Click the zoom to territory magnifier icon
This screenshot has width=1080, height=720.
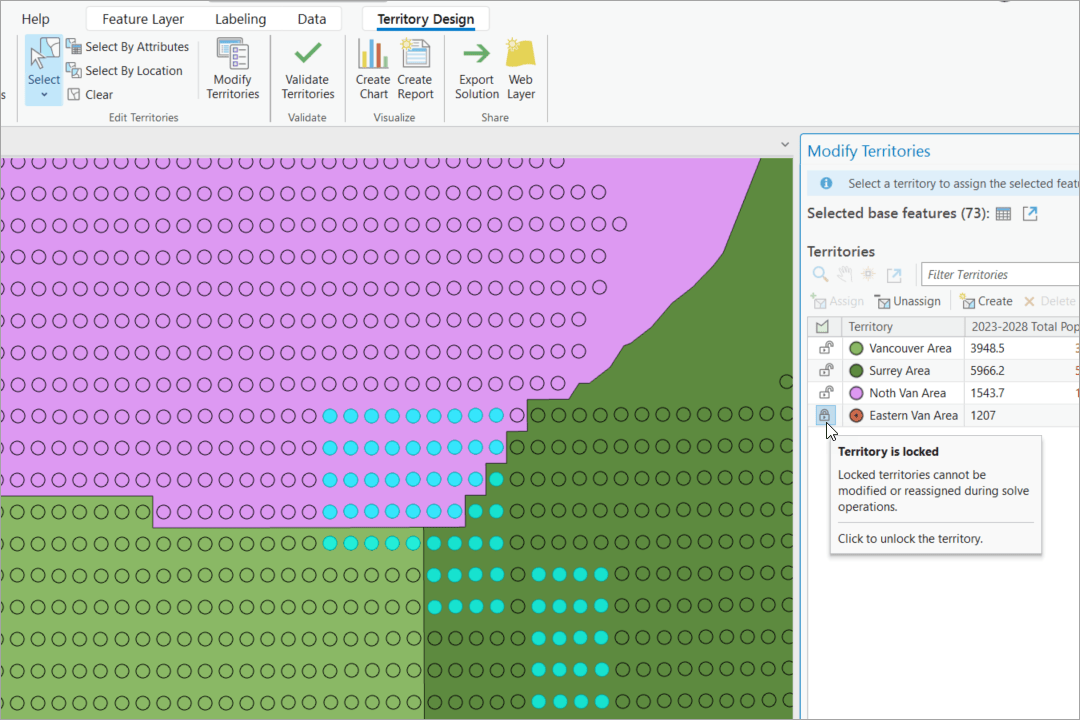click(820, 274)
